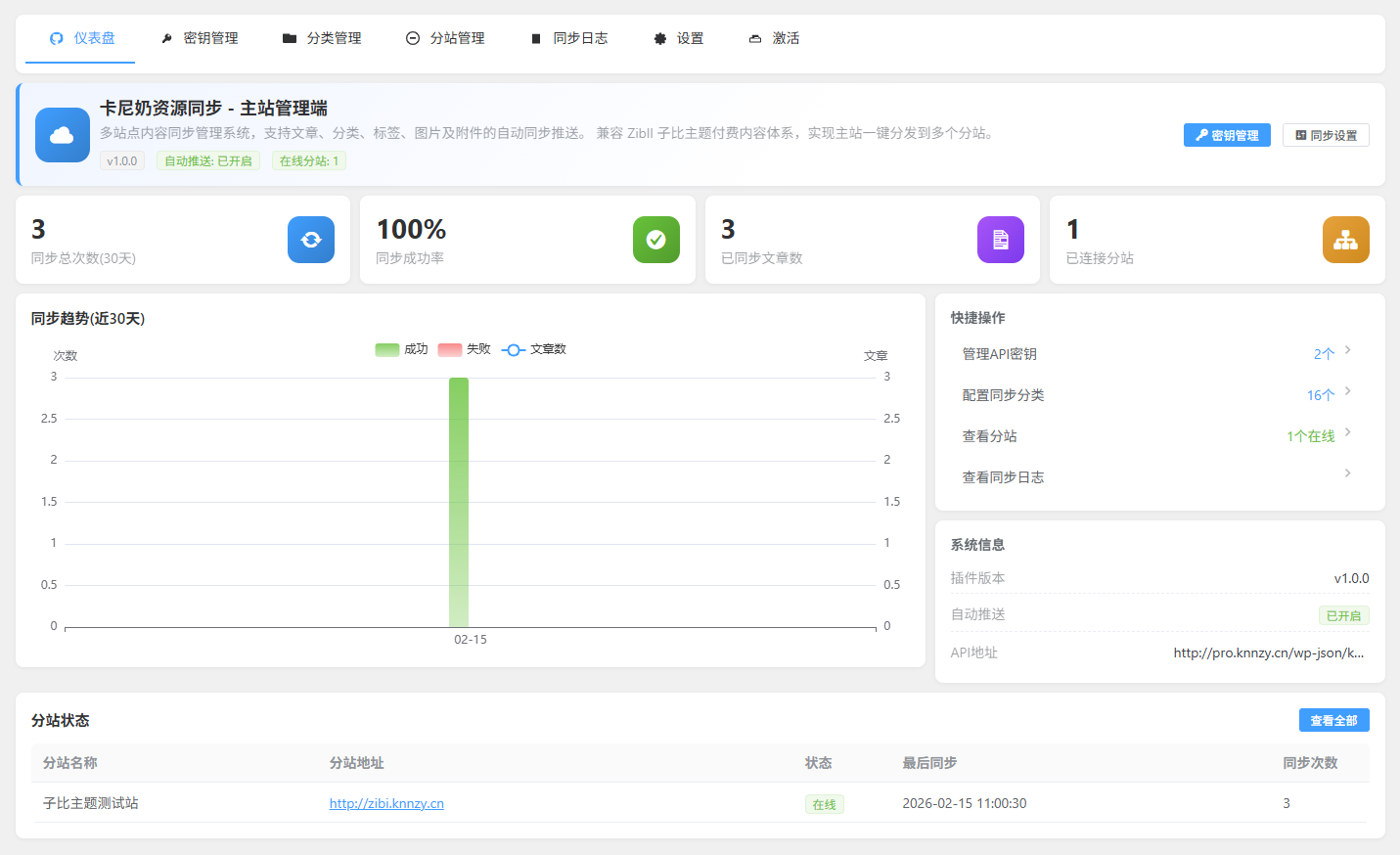Click the orange sitemap connected sites icon
1400x855 pixels.
click(x=1345, y=240)
